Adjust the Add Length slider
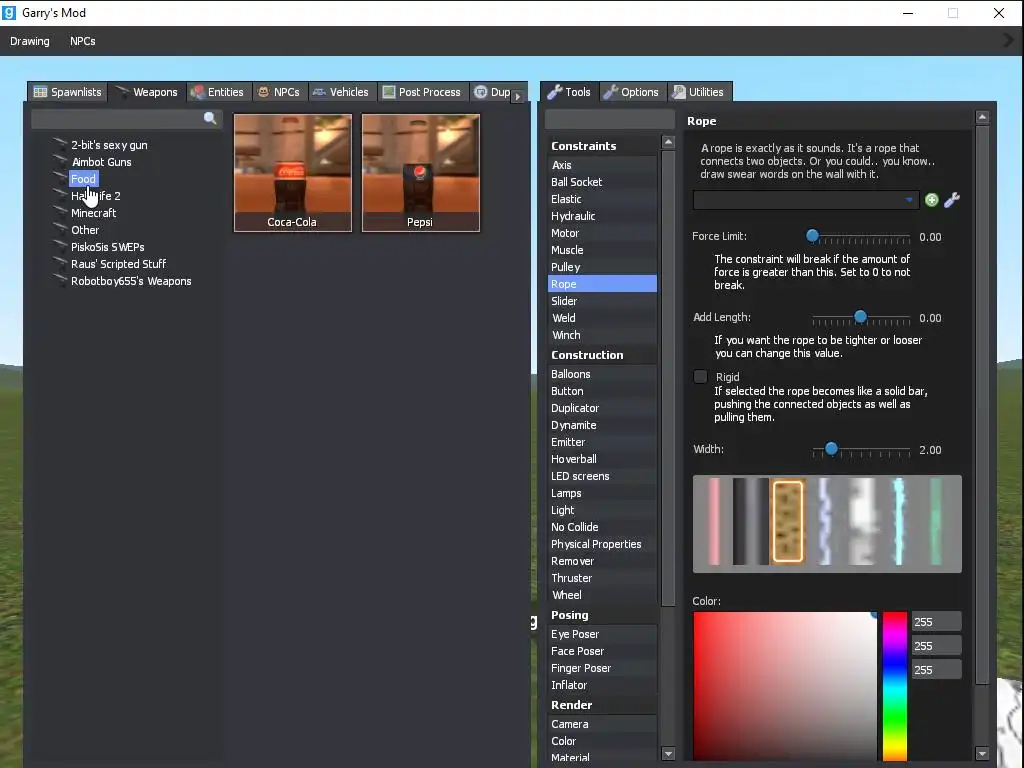Screen dimensions: 1024x768 861,317
